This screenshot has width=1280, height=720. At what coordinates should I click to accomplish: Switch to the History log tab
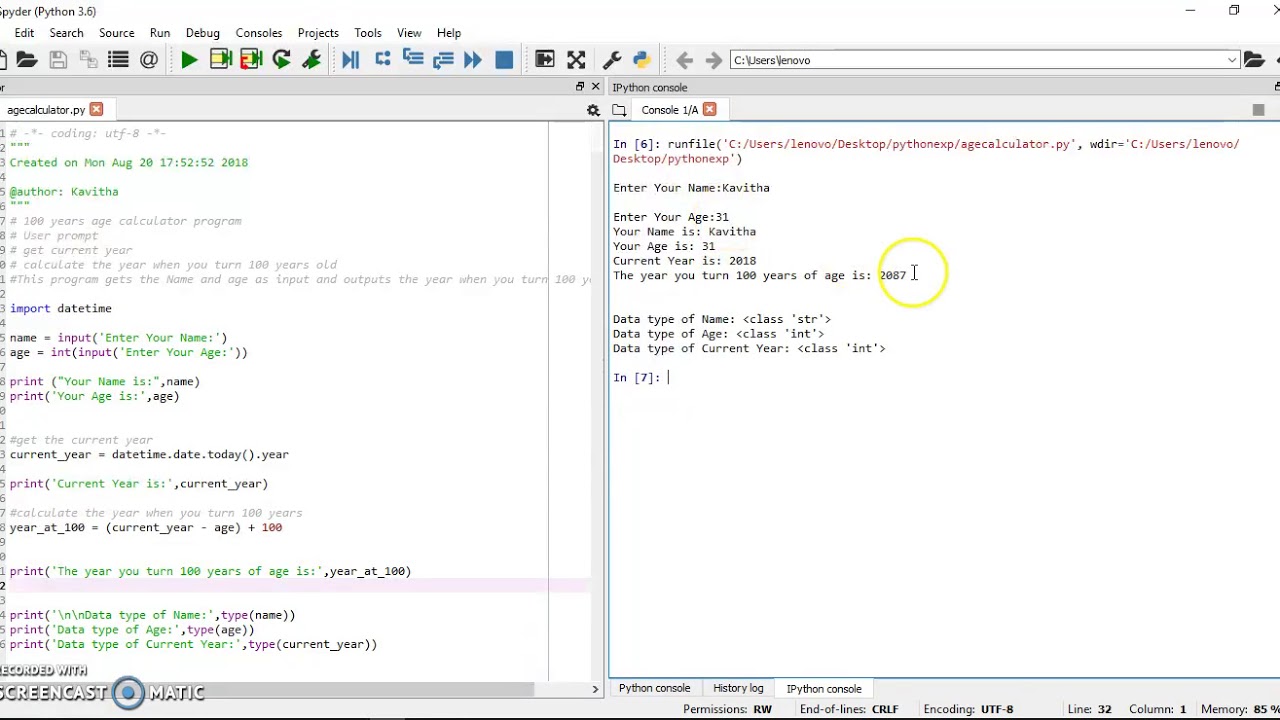(x=738, y=688)
